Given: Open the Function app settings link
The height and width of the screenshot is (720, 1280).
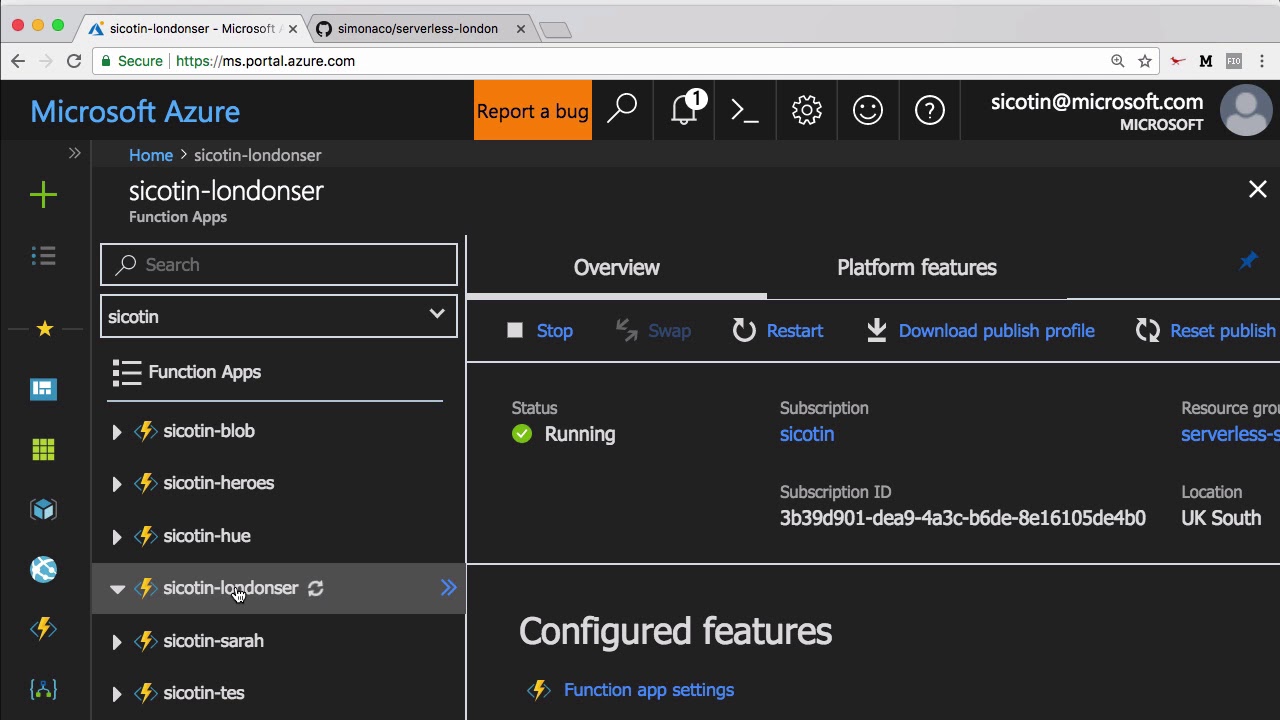Looking at the screenshot, I should 649,690.
